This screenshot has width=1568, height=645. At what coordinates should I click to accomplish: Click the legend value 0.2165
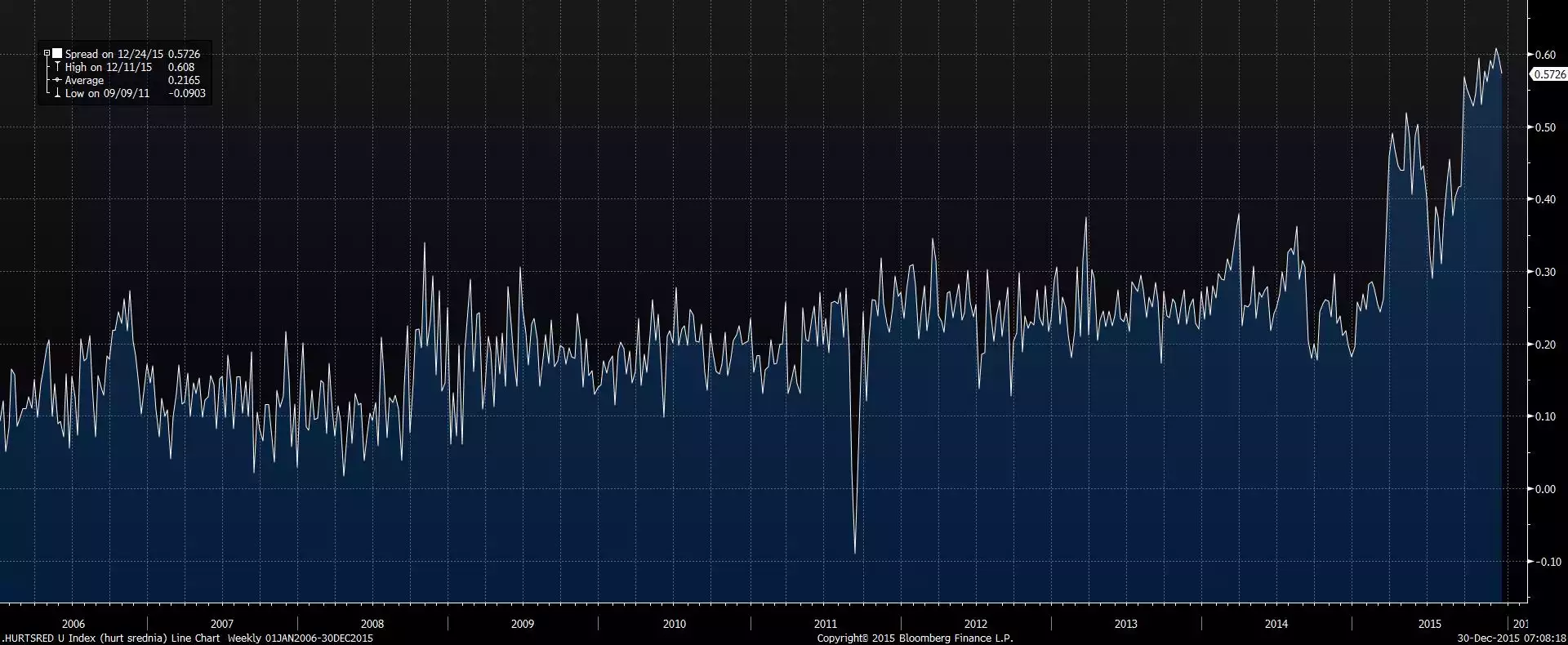184,80
